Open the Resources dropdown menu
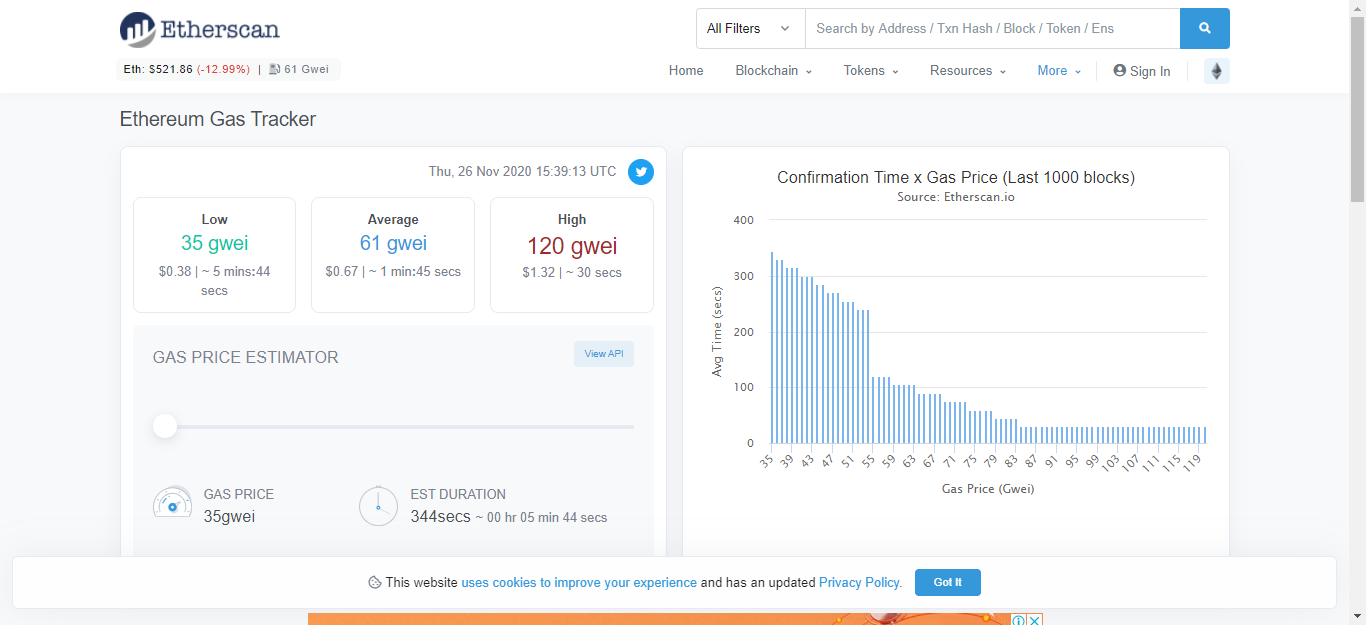This screenshot has height=625, width=1366. [x=967, y=71]
